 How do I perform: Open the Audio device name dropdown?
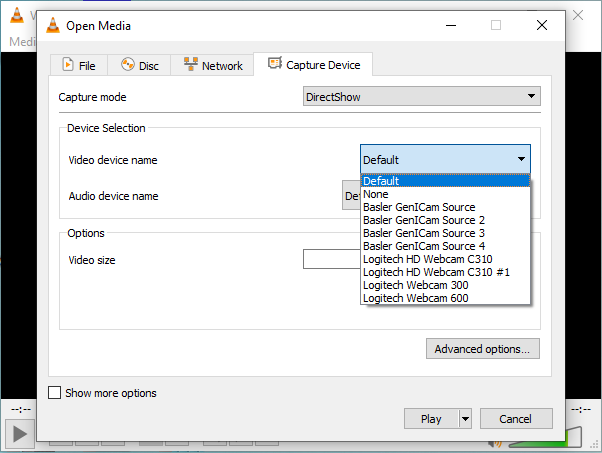(351, 195)
